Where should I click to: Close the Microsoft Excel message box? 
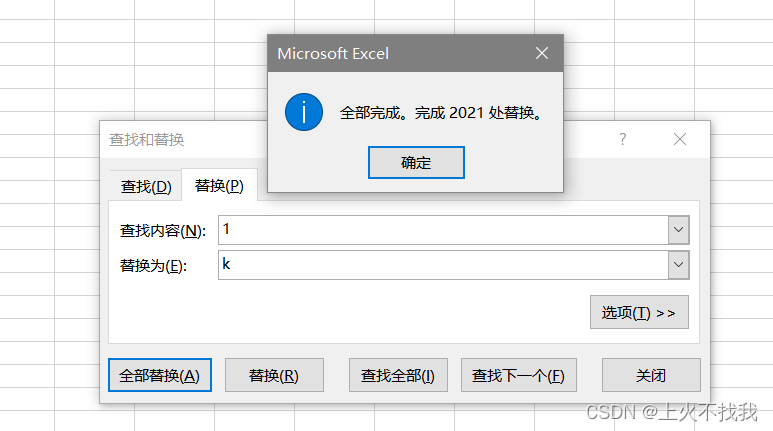[x=542, y=53]
